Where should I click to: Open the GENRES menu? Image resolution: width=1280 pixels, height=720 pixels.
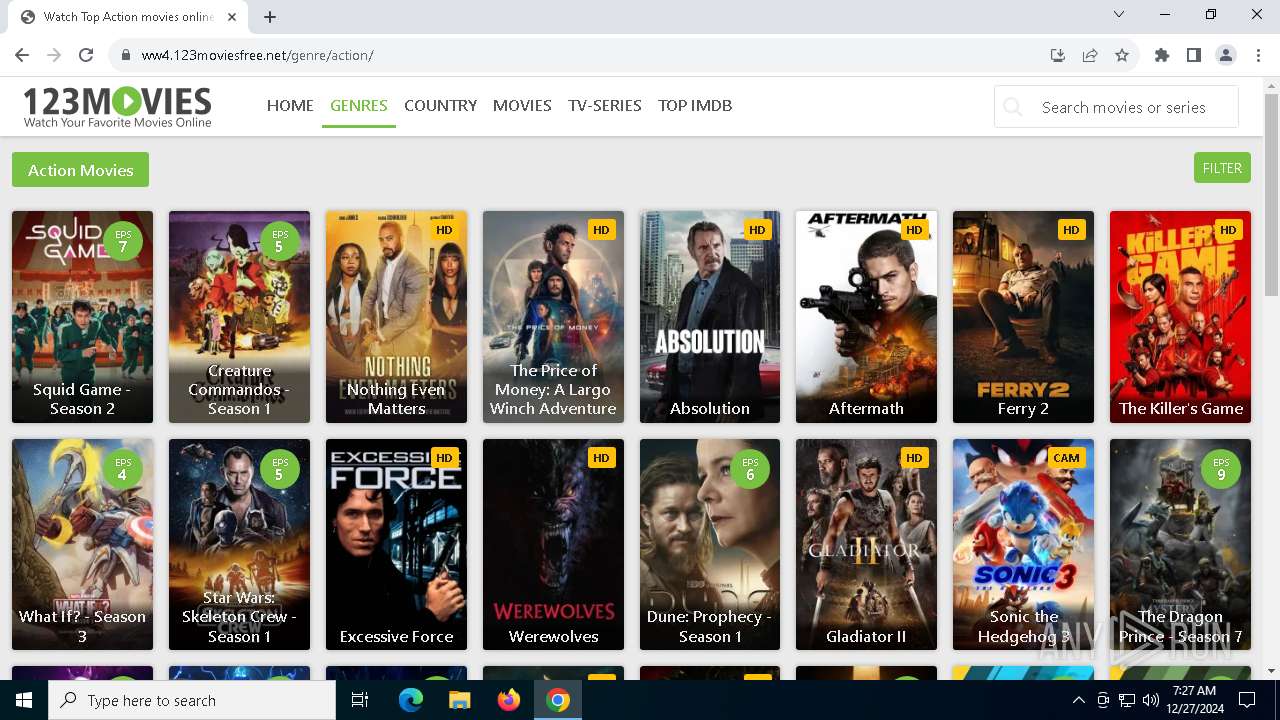click(x=359, y=105)
